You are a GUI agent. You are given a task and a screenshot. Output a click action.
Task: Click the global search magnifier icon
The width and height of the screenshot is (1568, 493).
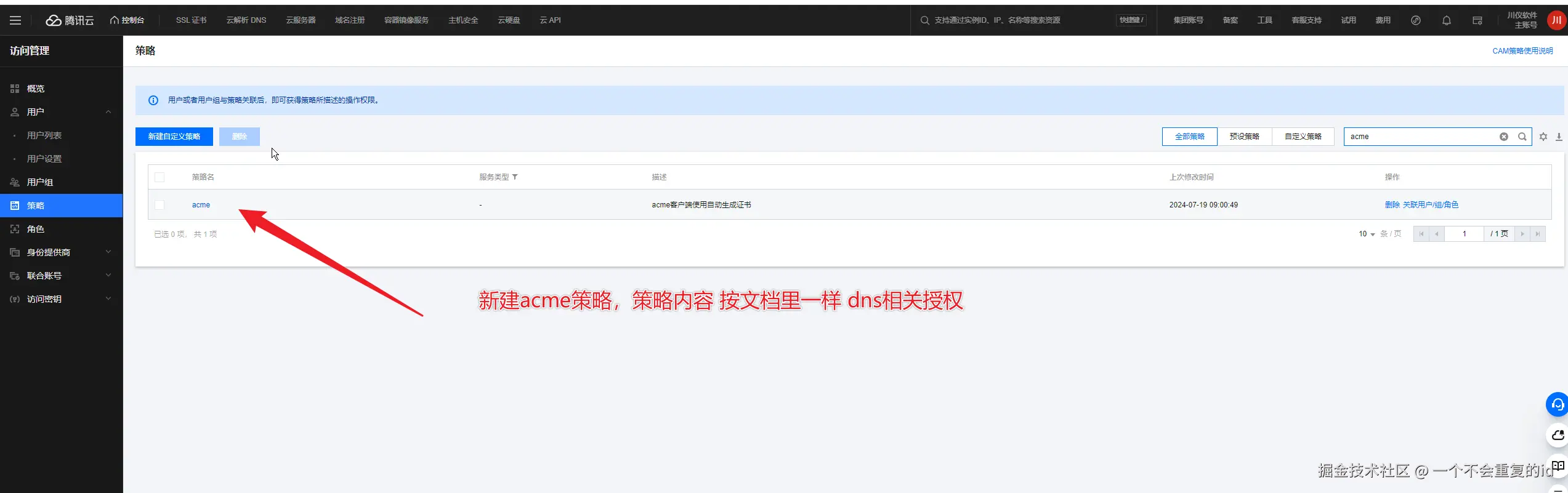(924, 20)
